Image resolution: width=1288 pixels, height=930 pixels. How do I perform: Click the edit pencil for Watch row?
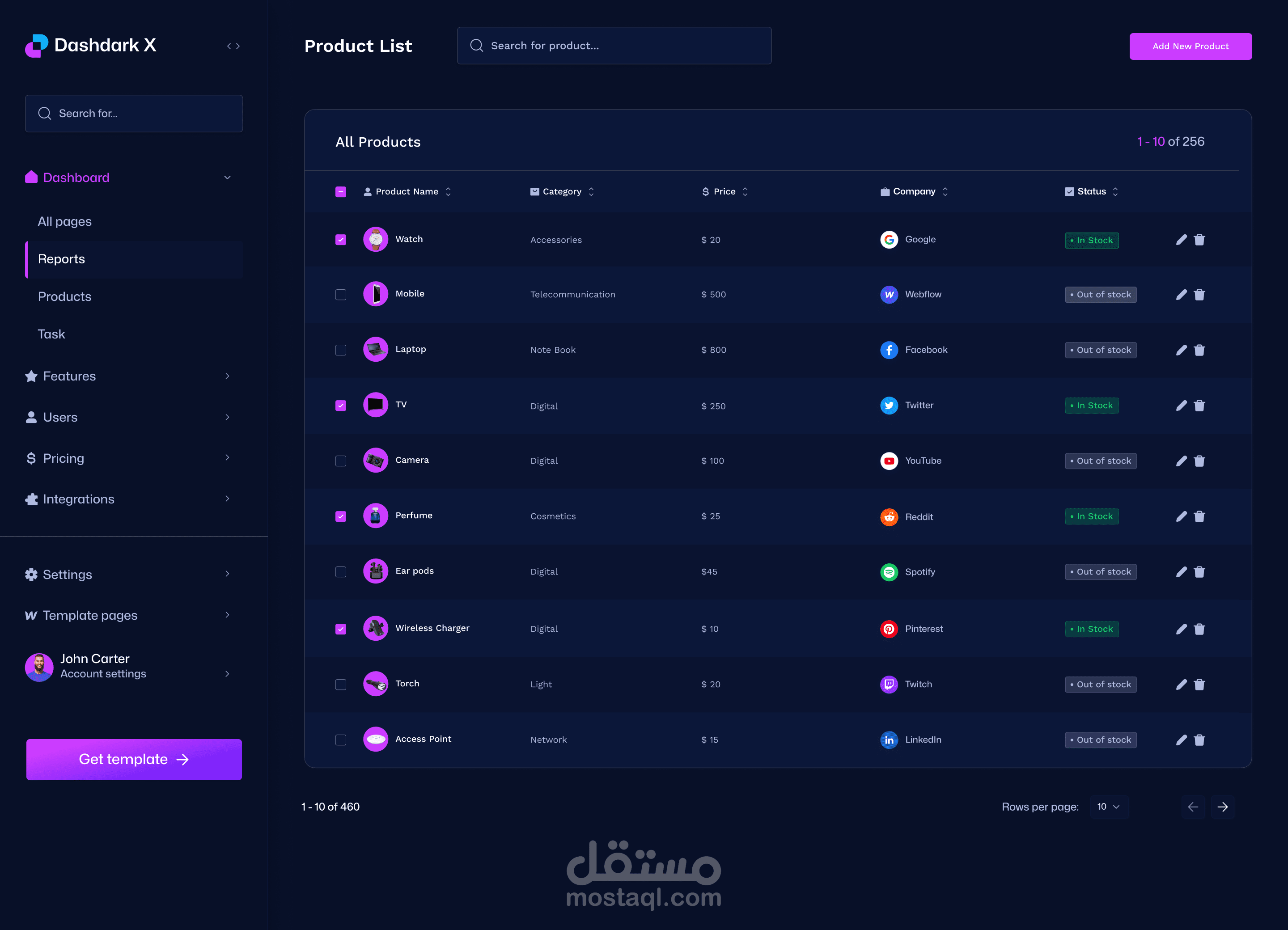1181,240
